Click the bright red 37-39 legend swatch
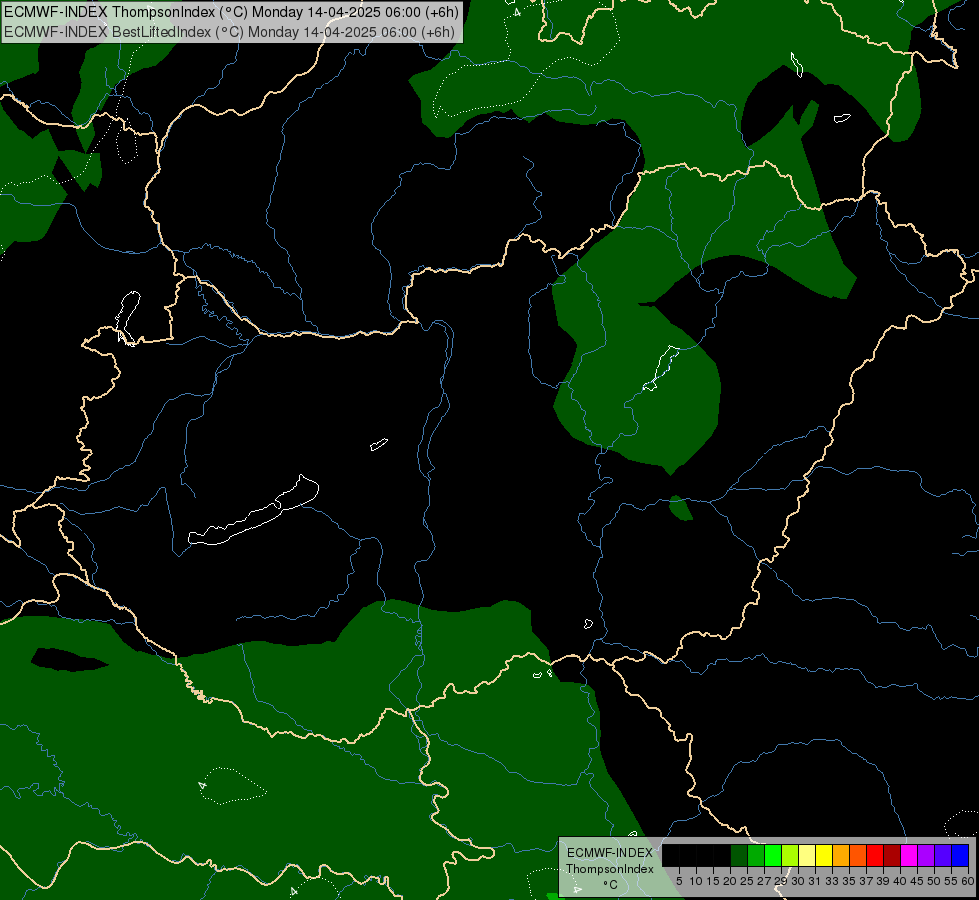Image resolution: width=979 pixels, height=900 pixels. (x=875, y=855)
